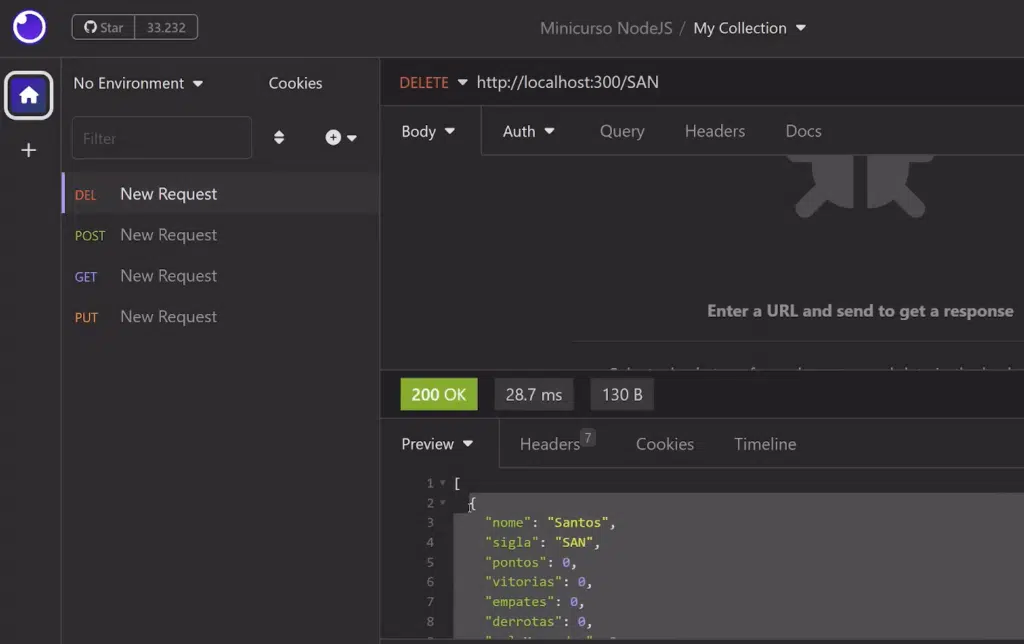Click the GitHub Star button
This screenshot has width=1024, height=644.
tap(102, 27)
